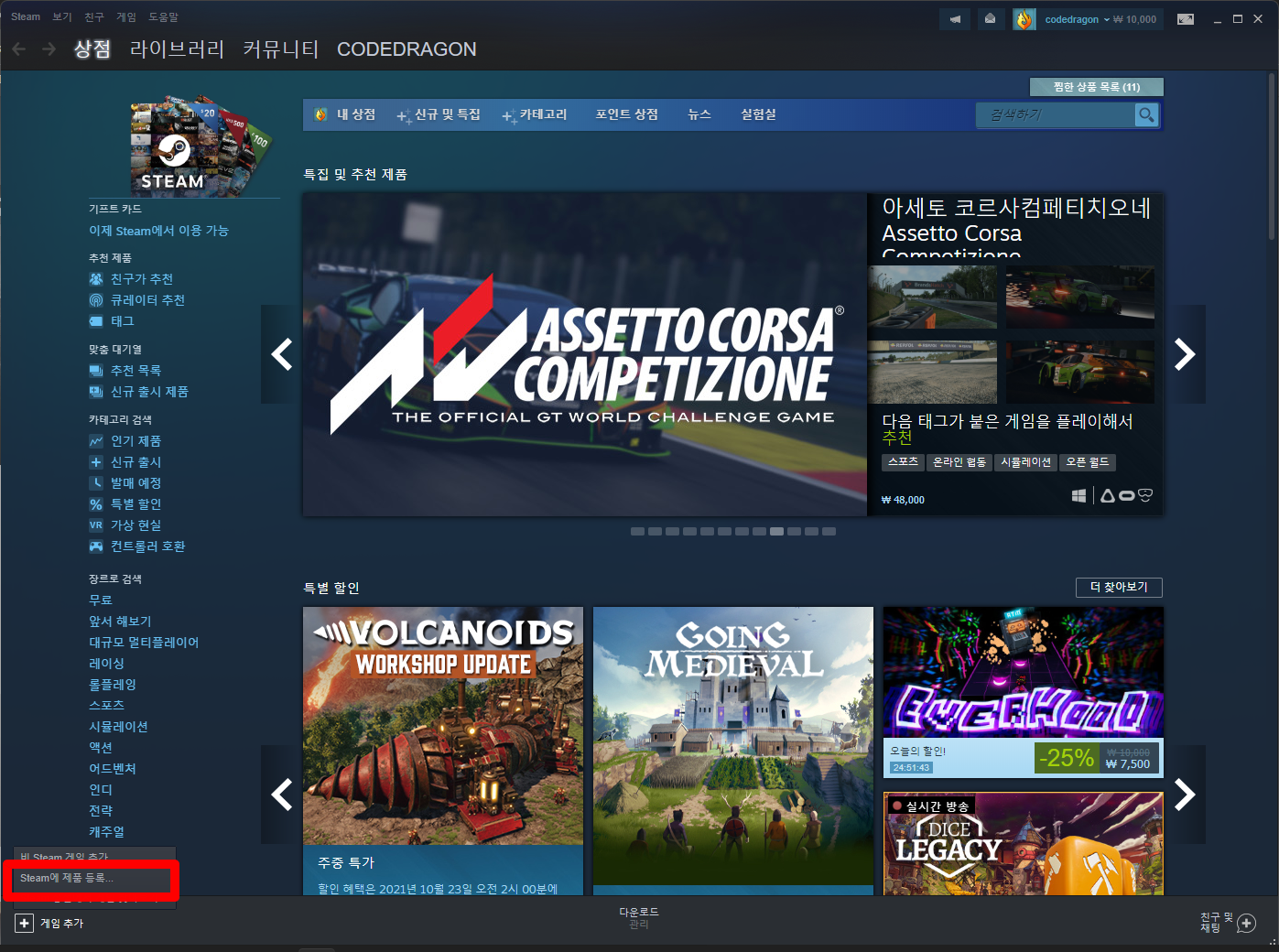This screenshot has width=1279, height=952.
Task: Click 더 찾아보기 for special offers
Action: coord(1119,587)
